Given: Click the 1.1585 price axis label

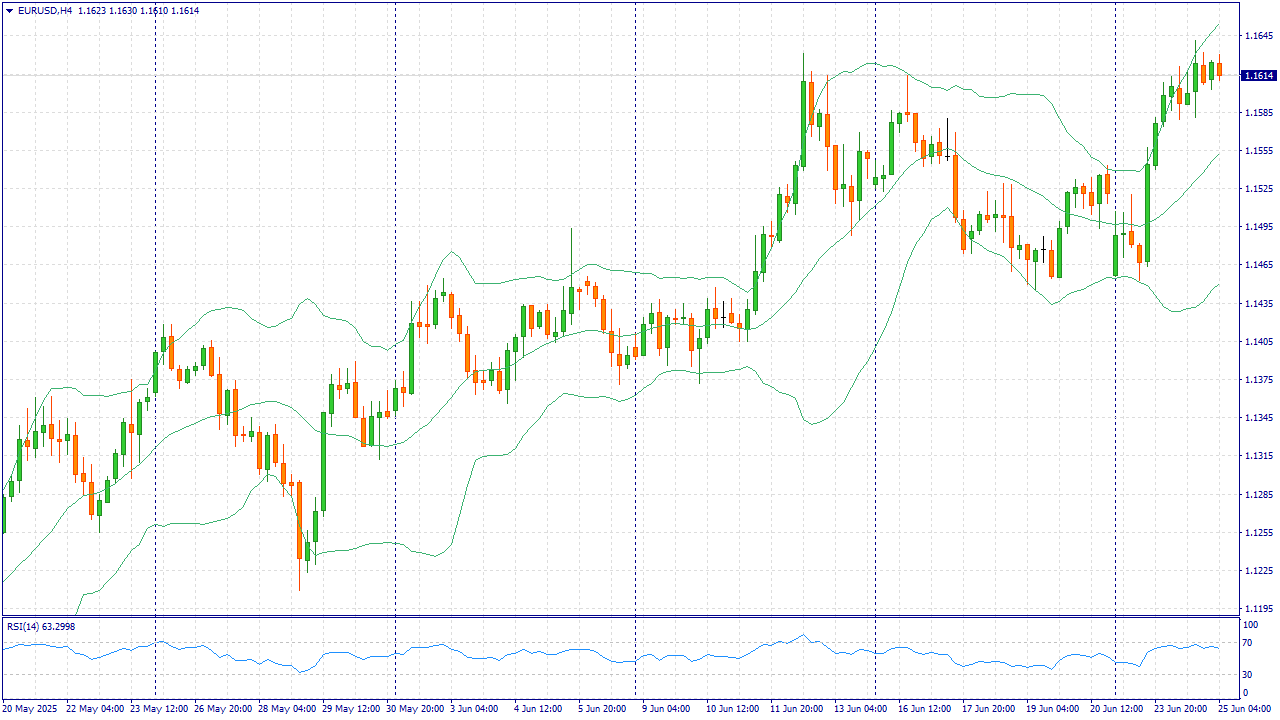Looking at the screenshot, I should tap(1257, 113).
